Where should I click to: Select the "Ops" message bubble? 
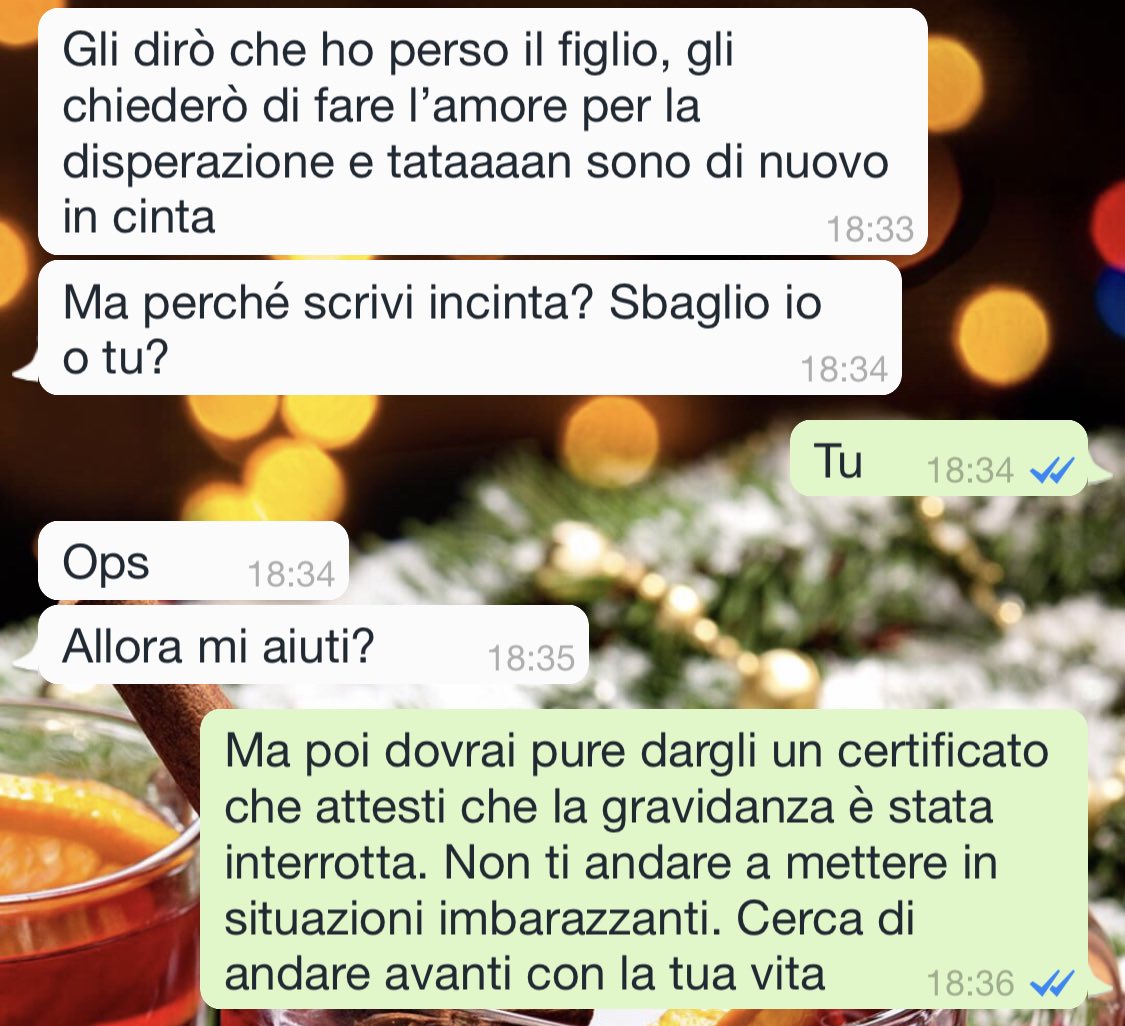[193, 561]
